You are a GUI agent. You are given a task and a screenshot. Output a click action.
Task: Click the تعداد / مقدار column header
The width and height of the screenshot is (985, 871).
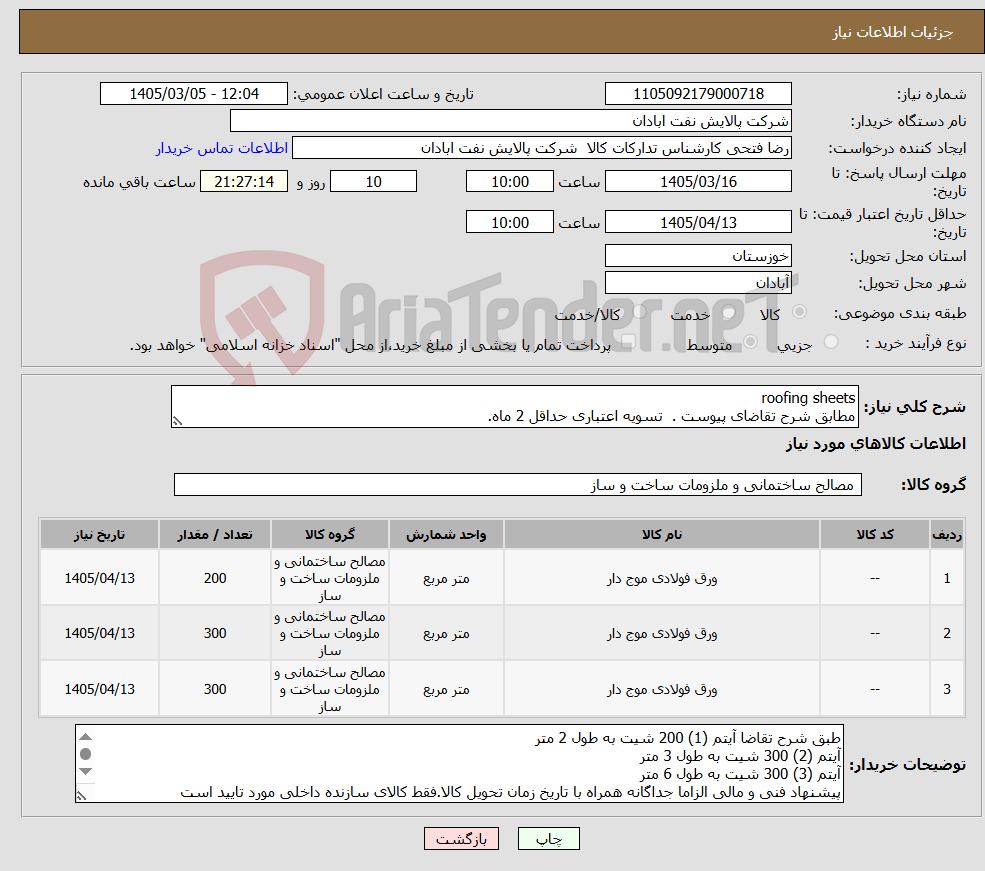pos(215,534)
